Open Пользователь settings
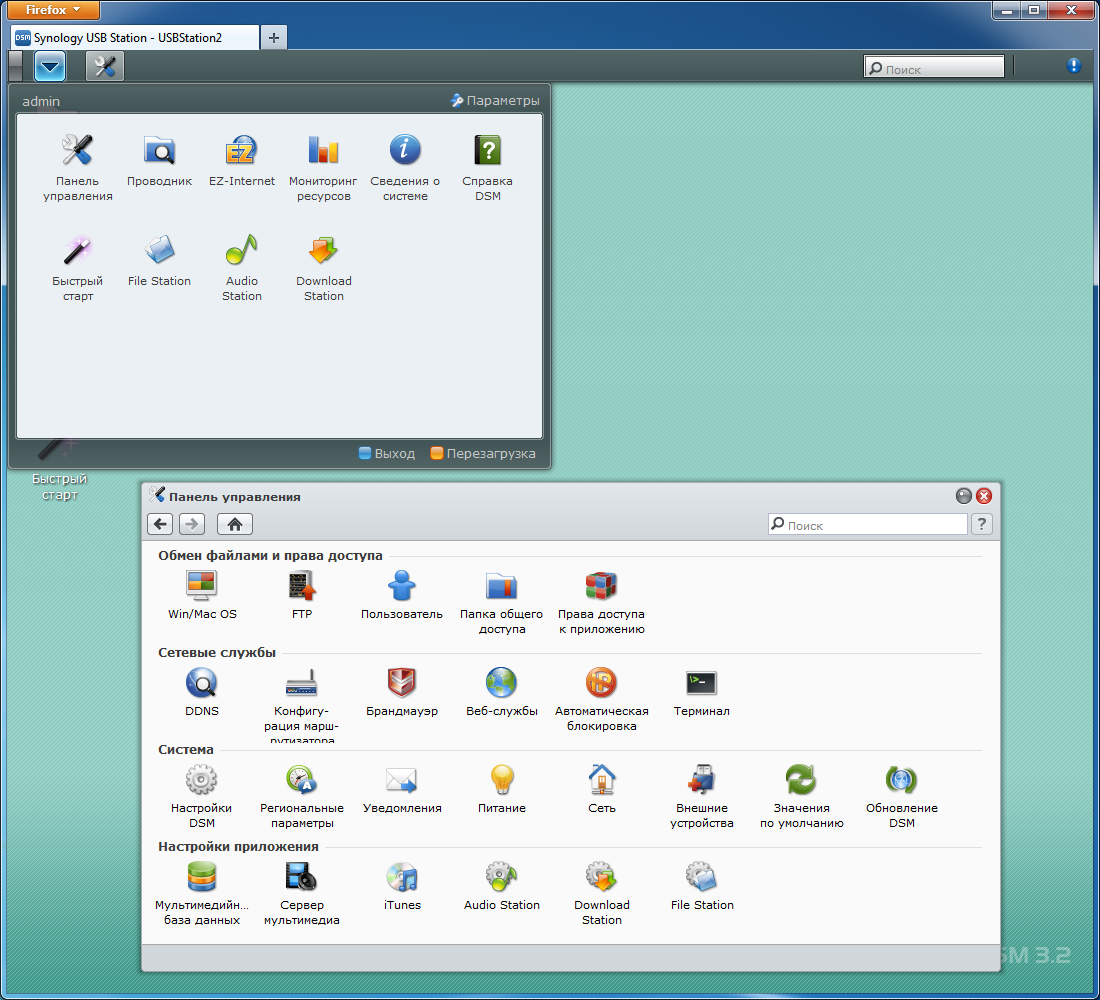Viewport: 1100px width, 1000px height. click(402, 594)
